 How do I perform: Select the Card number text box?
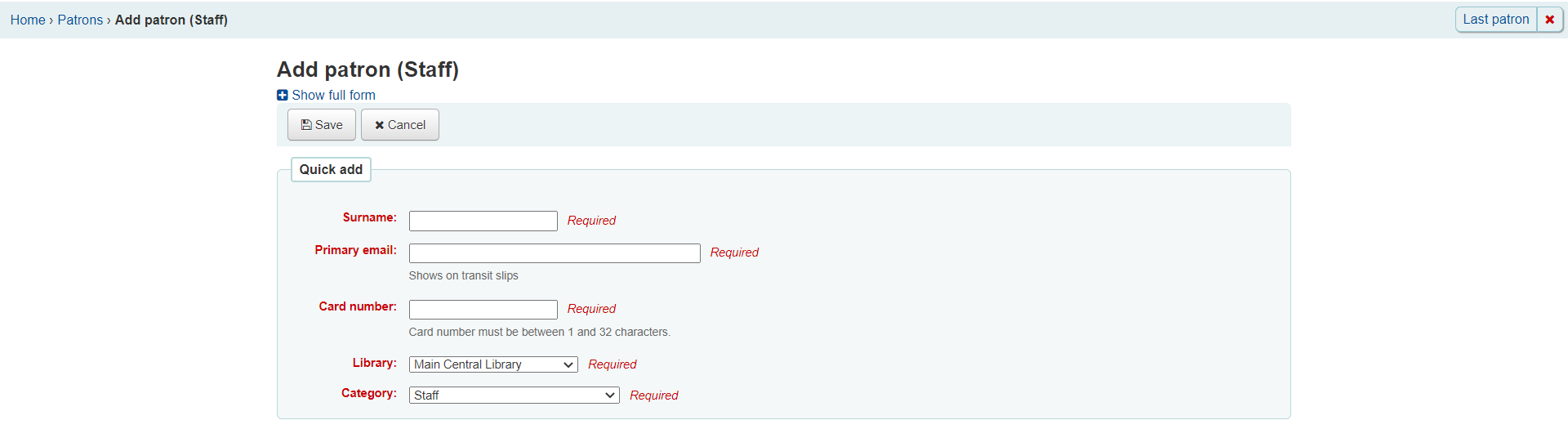point(483,310)
